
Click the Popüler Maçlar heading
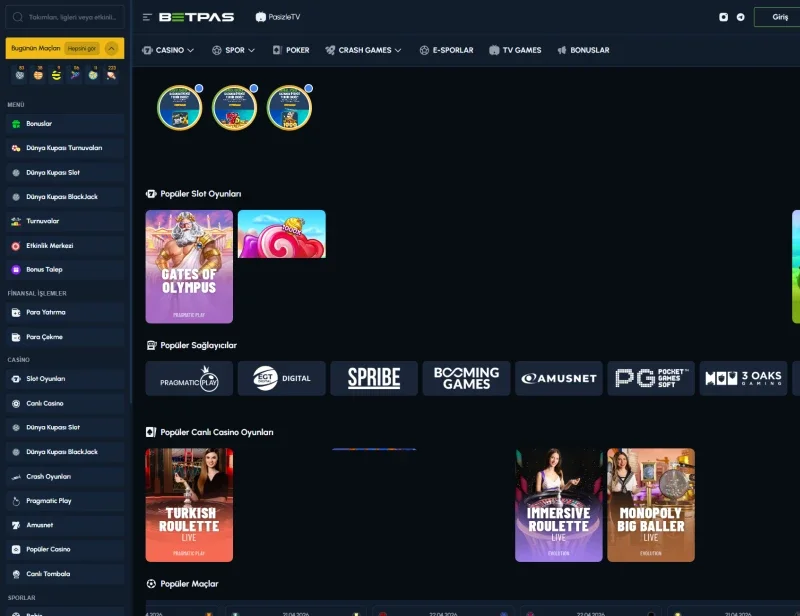click(189, 584)
